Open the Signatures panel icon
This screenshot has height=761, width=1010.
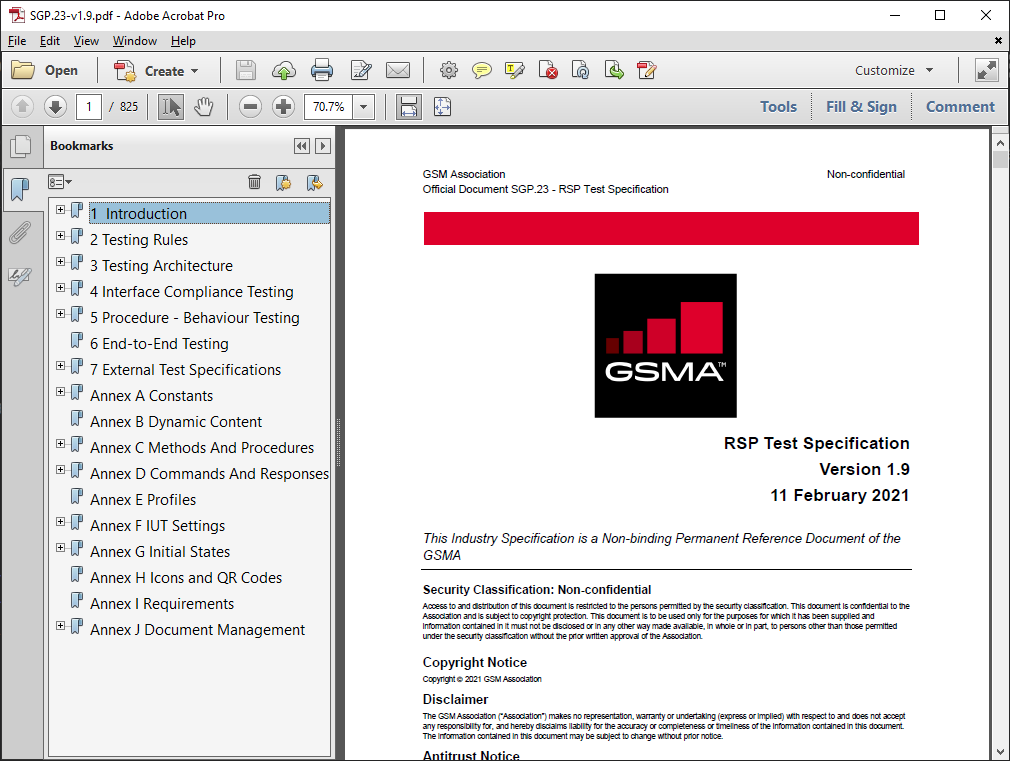click(x=21, y=276)
